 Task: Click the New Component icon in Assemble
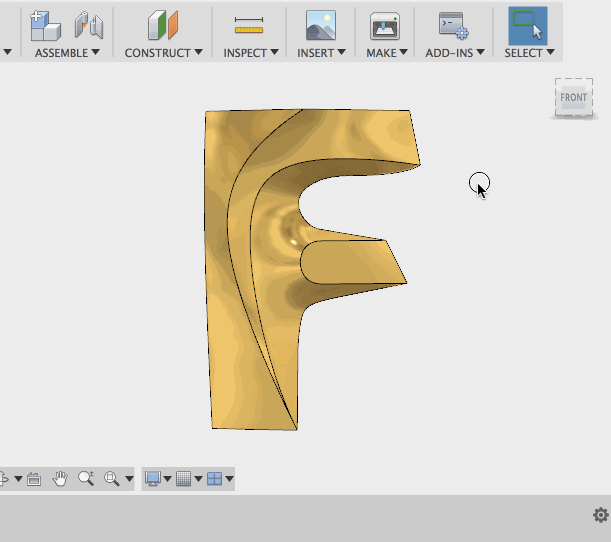(44, 24)
